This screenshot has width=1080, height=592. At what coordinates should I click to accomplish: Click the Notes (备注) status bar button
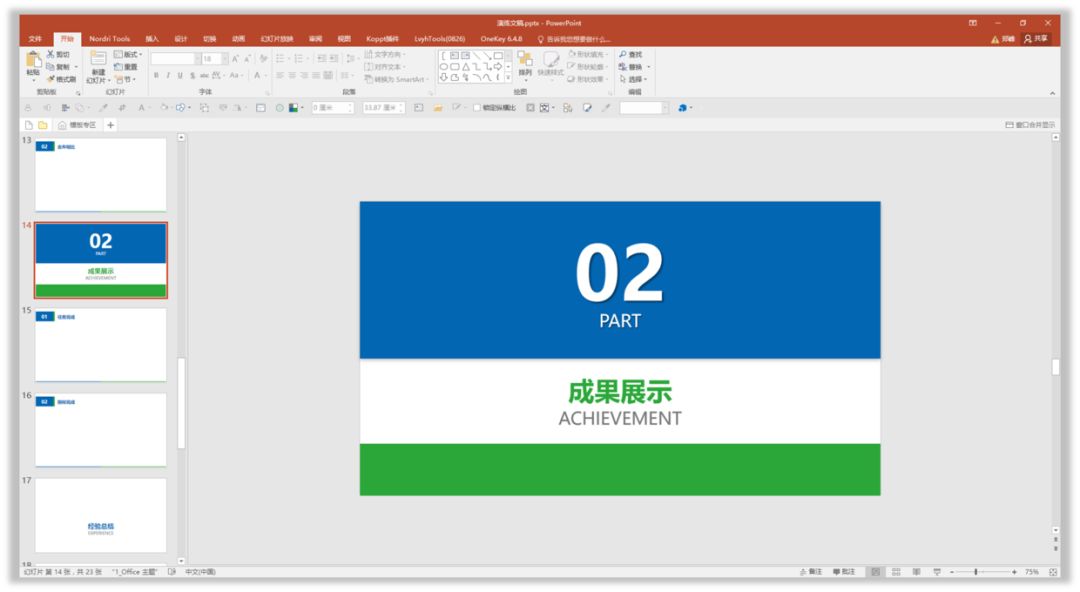pos(811,572)
